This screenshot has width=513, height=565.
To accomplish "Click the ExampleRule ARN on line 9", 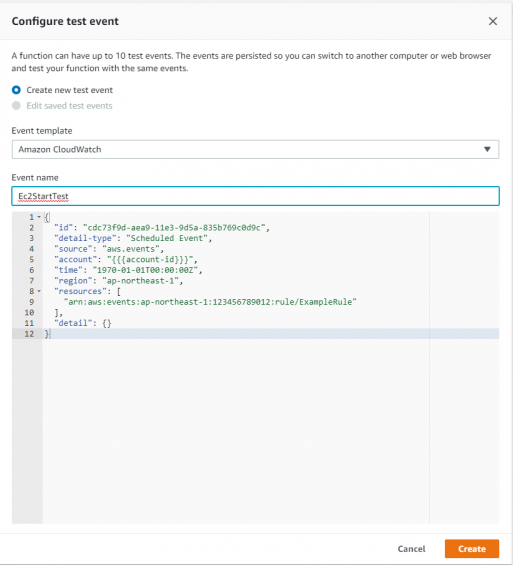I will point(210,302).
